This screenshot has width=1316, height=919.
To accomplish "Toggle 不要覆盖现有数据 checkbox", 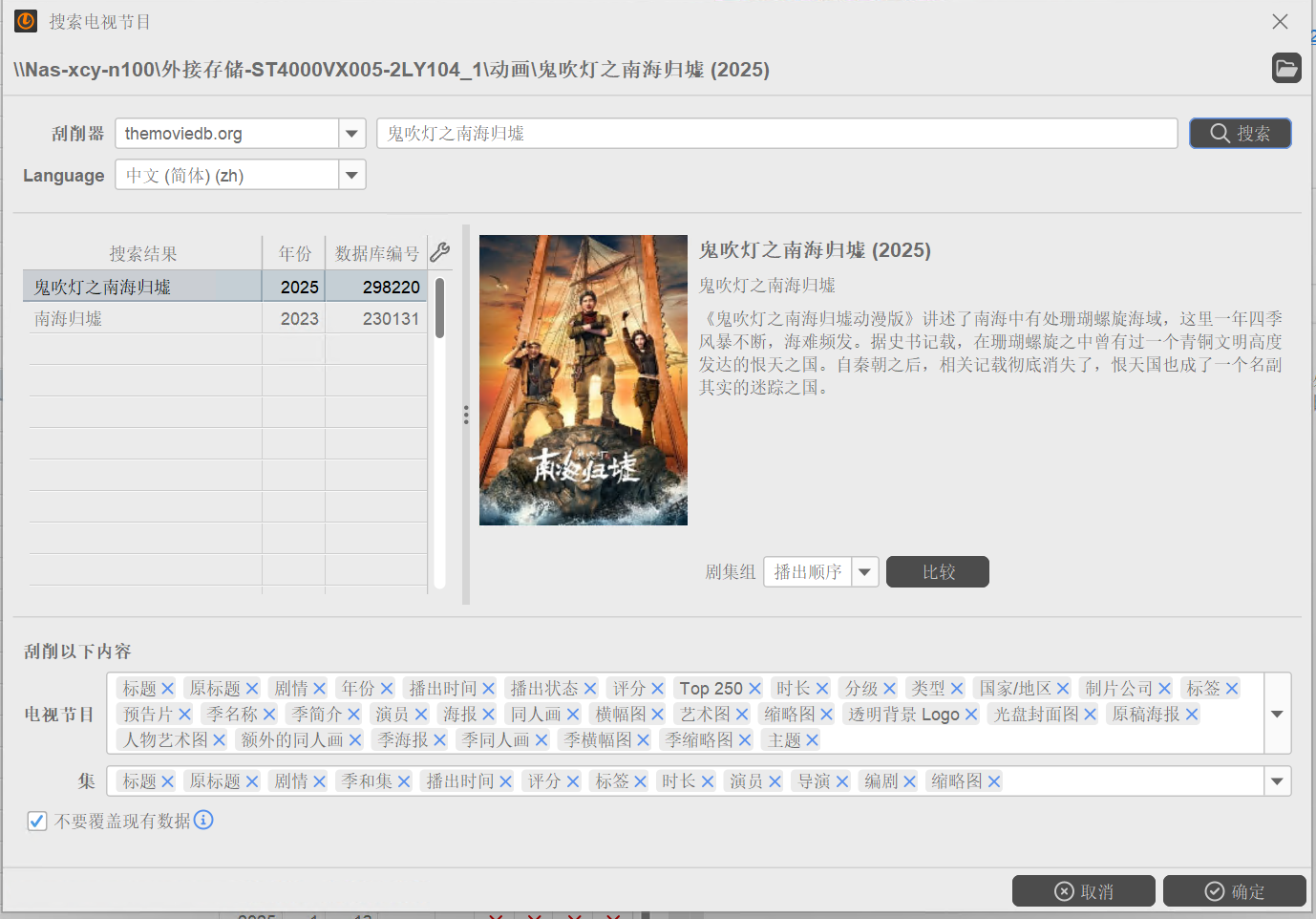I will pos(37,821).
